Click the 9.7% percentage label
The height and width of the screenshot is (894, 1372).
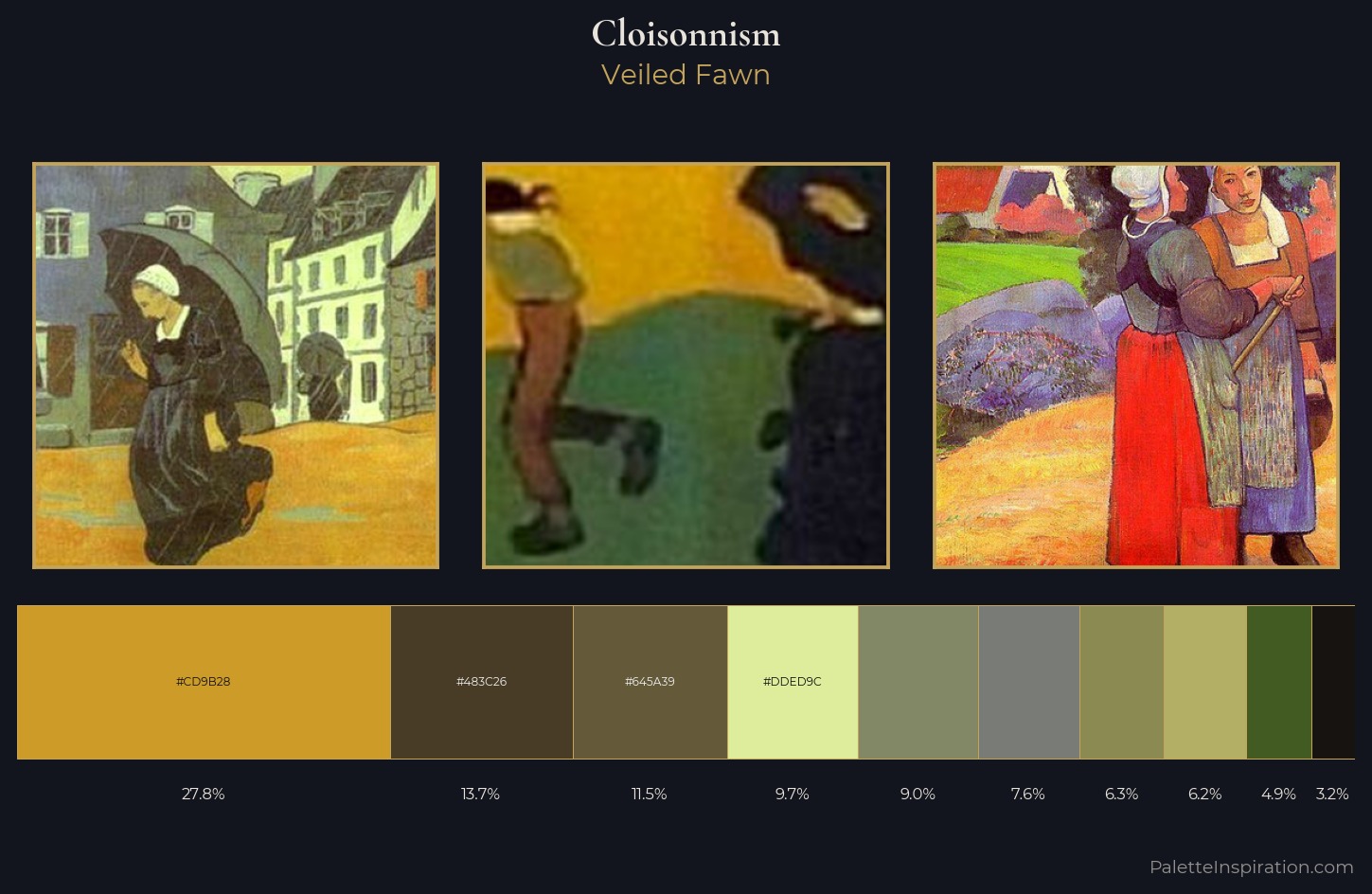coord(793,794)
